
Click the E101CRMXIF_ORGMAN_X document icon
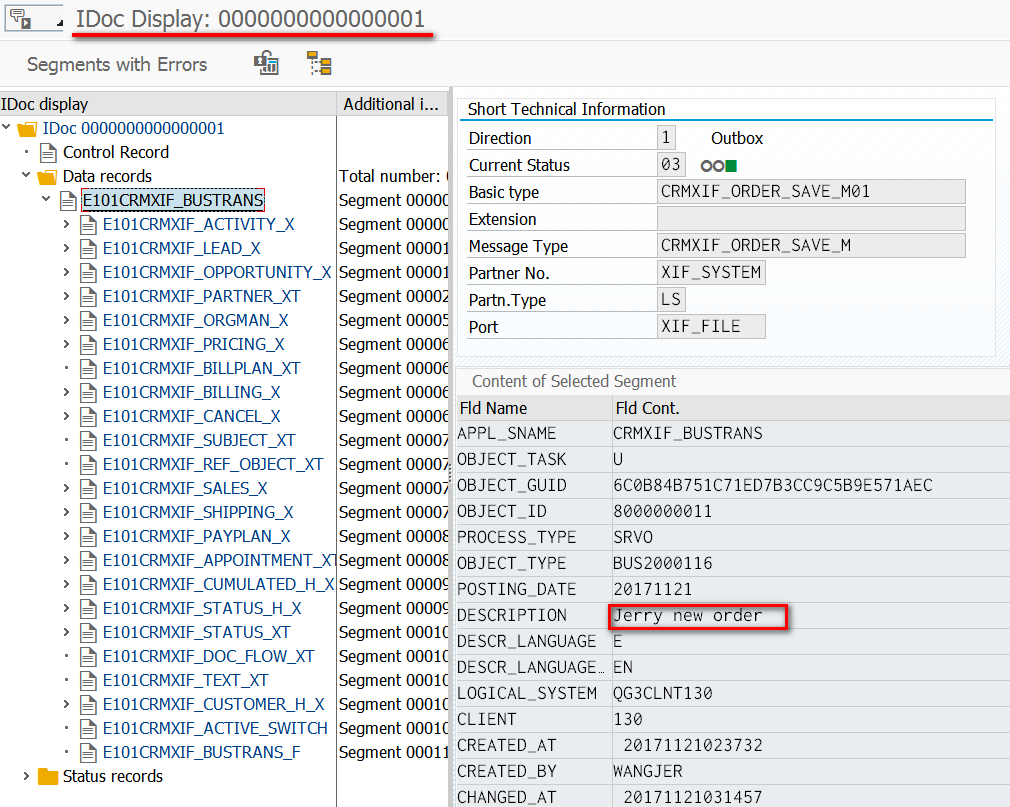[88, 321]
